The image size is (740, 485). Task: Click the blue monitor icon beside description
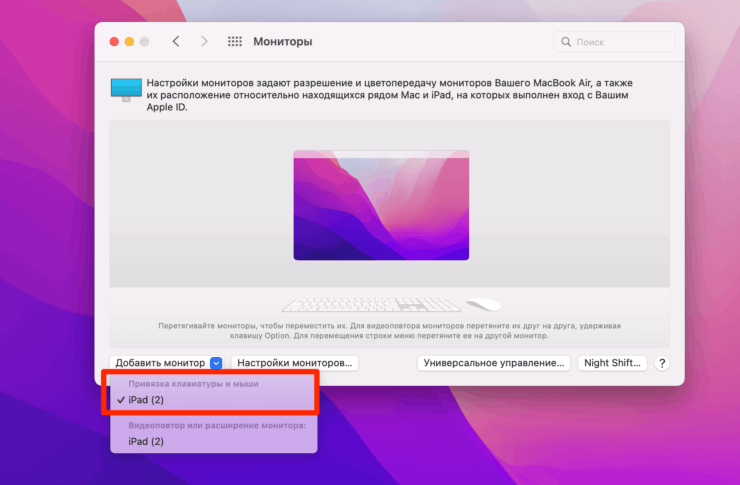point(126,88)
